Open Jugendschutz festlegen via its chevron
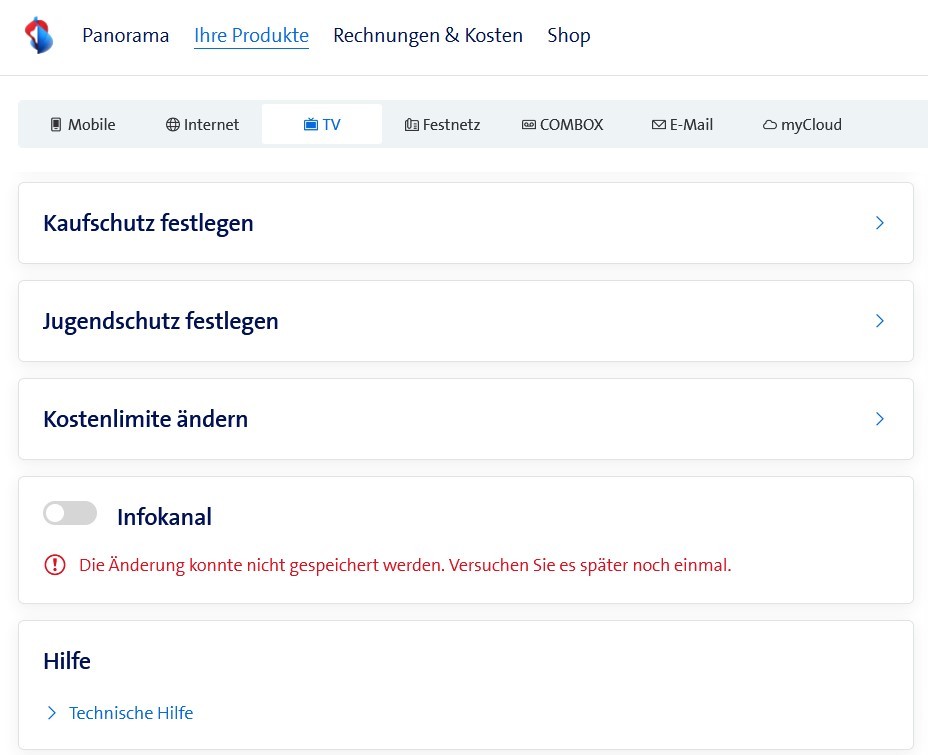 pyautogui.click(x=880, y=321)
